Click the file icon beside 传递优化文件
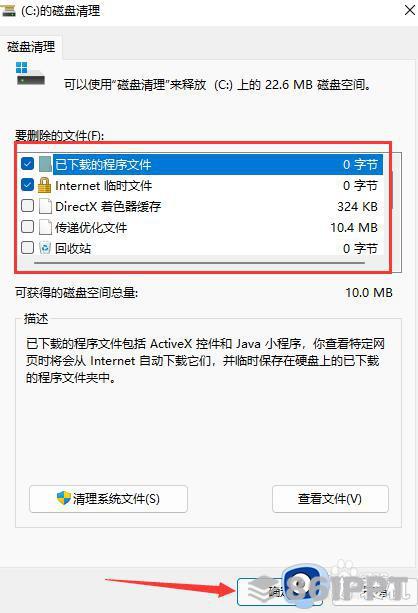418x613 pixels. 45,227
